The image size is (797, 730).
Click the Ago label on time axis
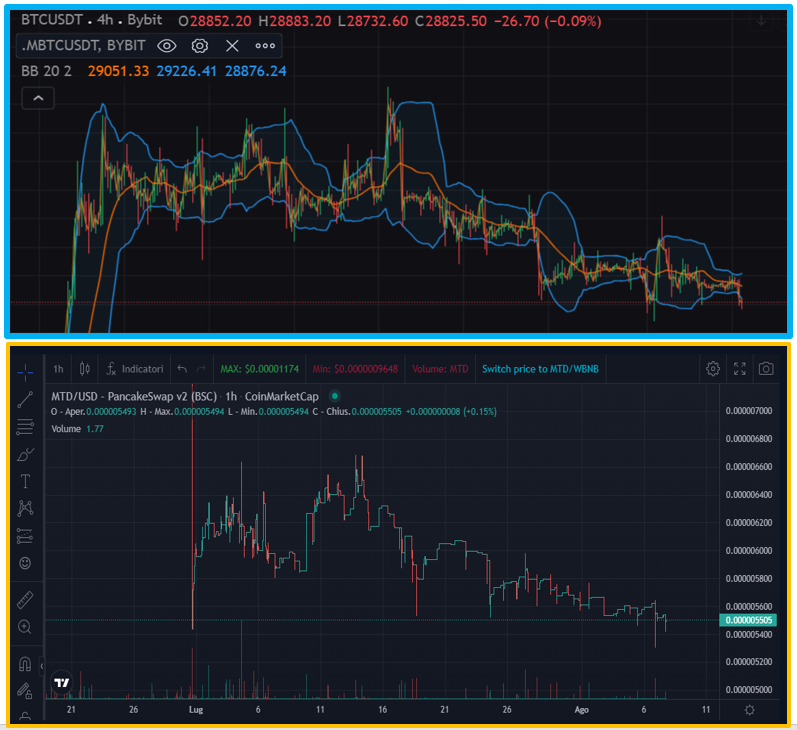[x=581, y=710]
